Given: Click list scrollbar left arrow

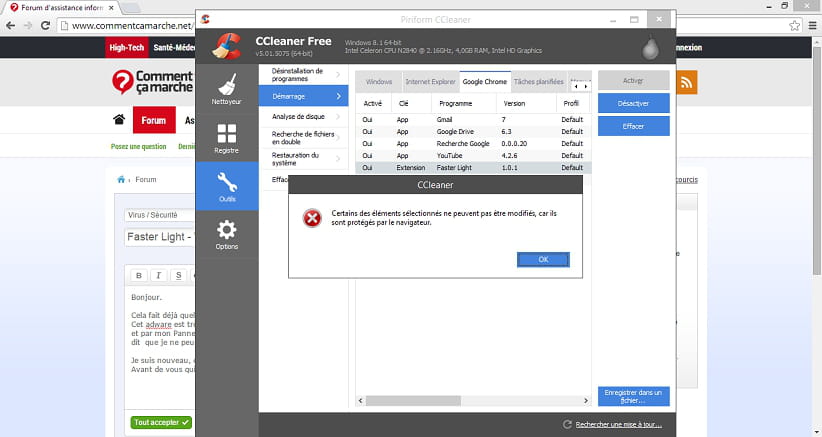Looking at the screenshot, I should click(x=360, y=400).
